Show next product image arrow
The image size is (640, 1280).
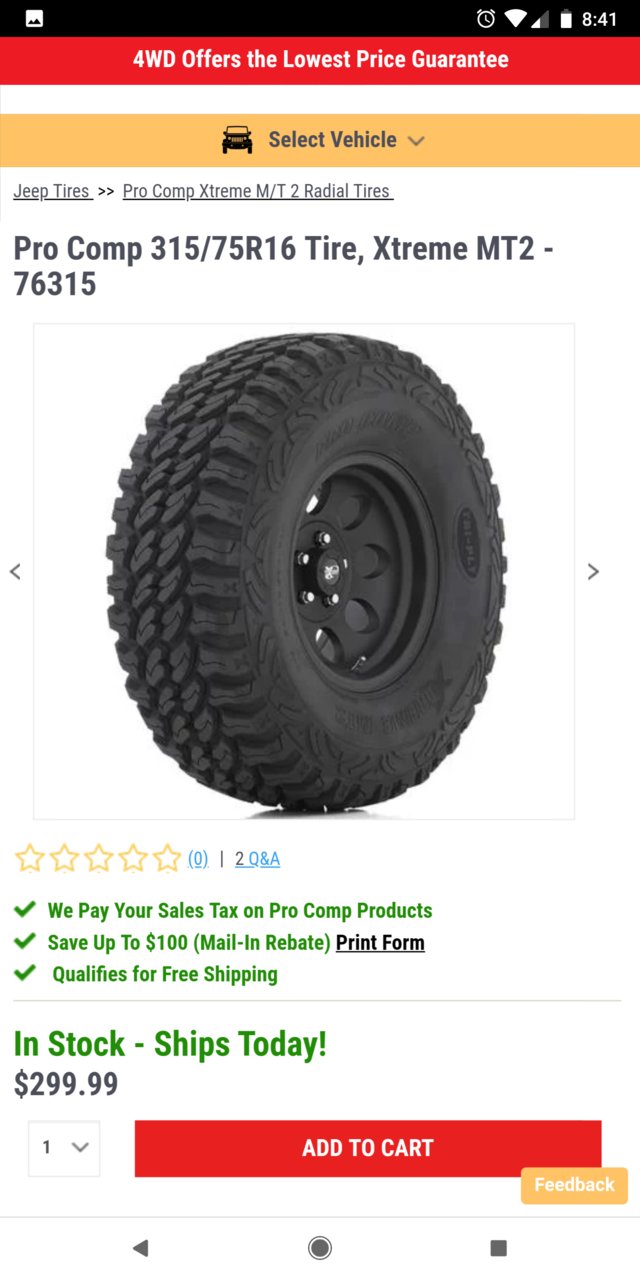point(593,571)
